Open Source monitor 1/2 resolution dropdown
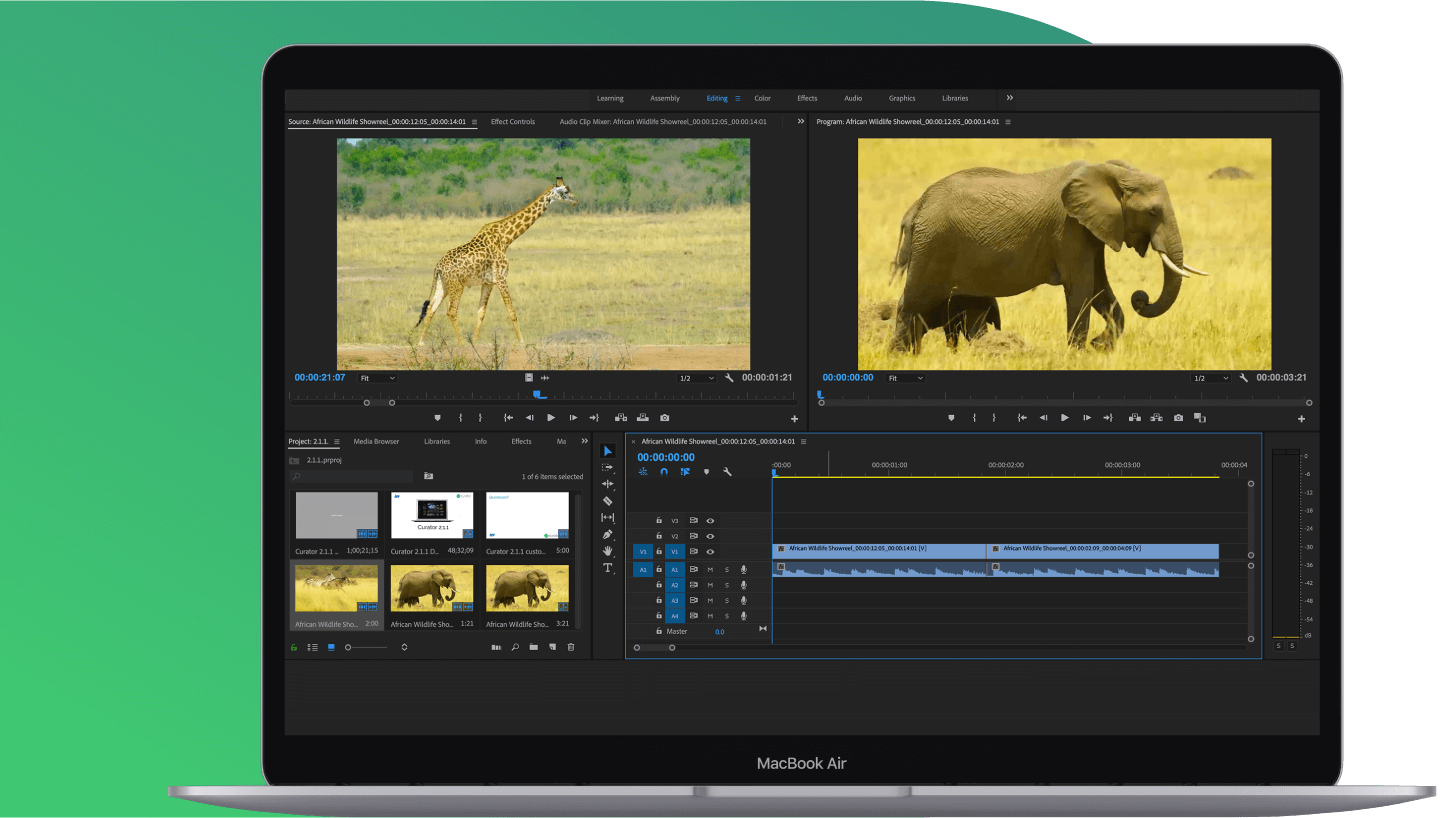 click(697, 378)
